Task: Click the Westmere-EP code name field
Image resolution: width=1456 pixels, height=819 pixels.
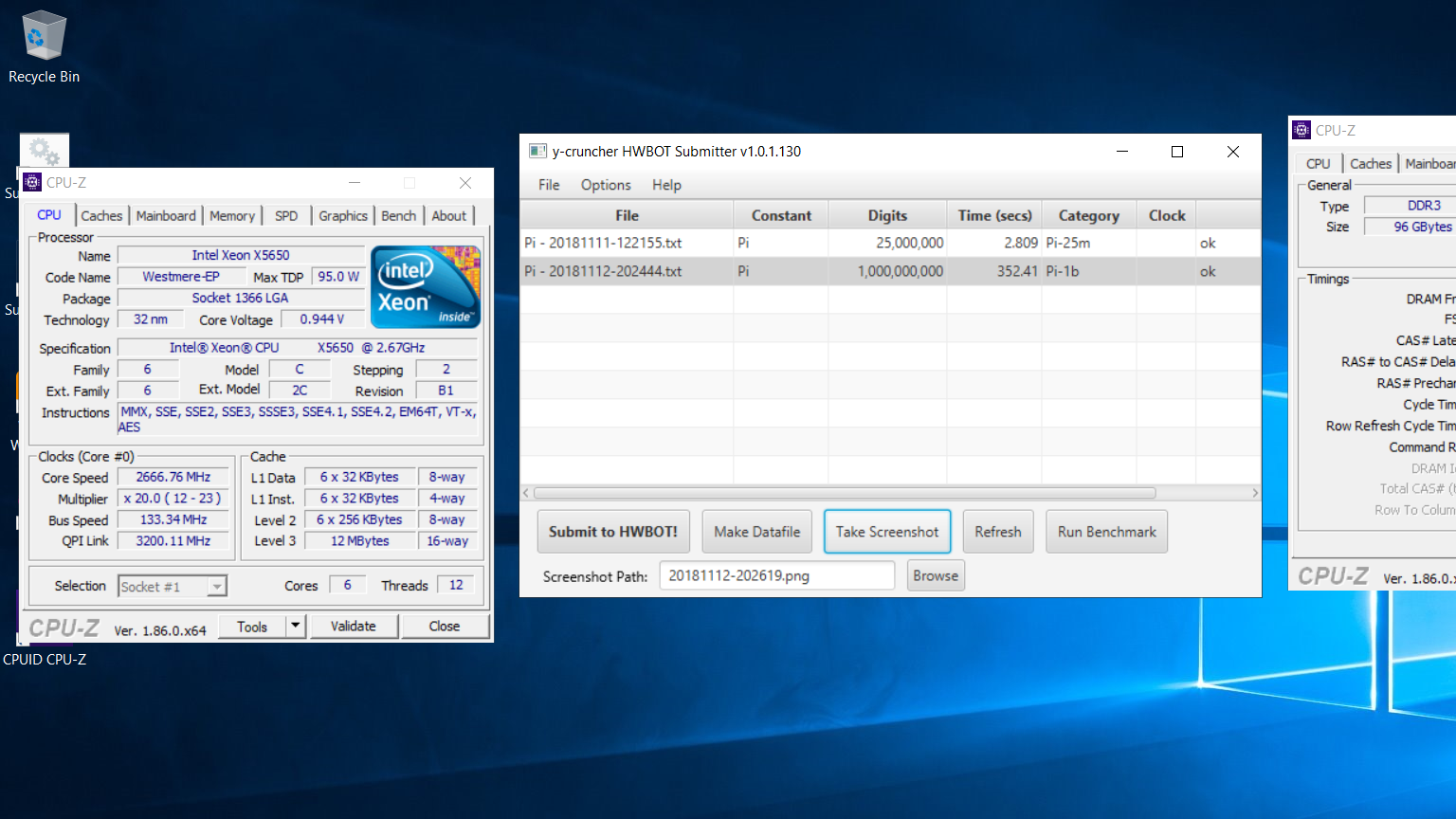Action: point(180,277)
